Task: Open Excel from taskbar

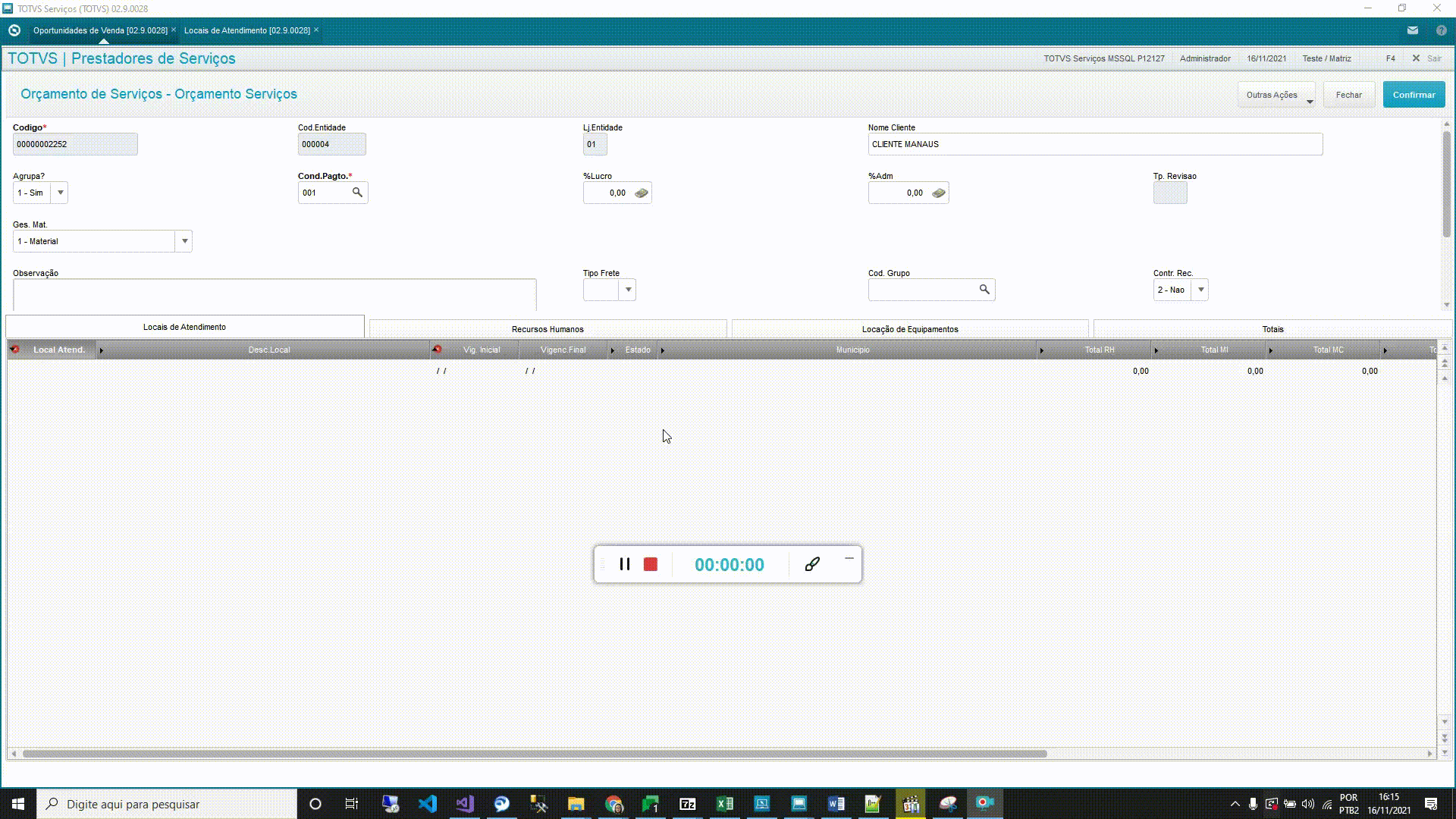Action: coord(725,804)
